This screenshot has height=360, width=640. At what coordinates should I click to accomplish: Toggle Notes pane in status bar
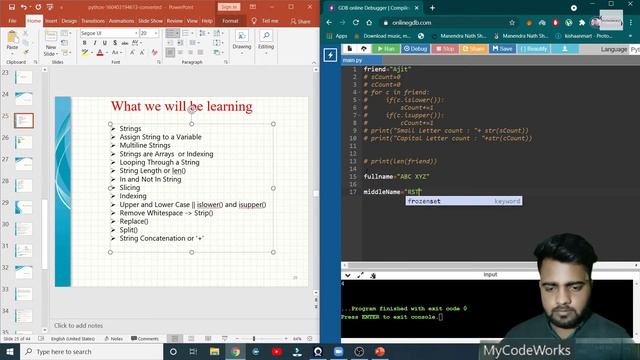tap(114, 338)
